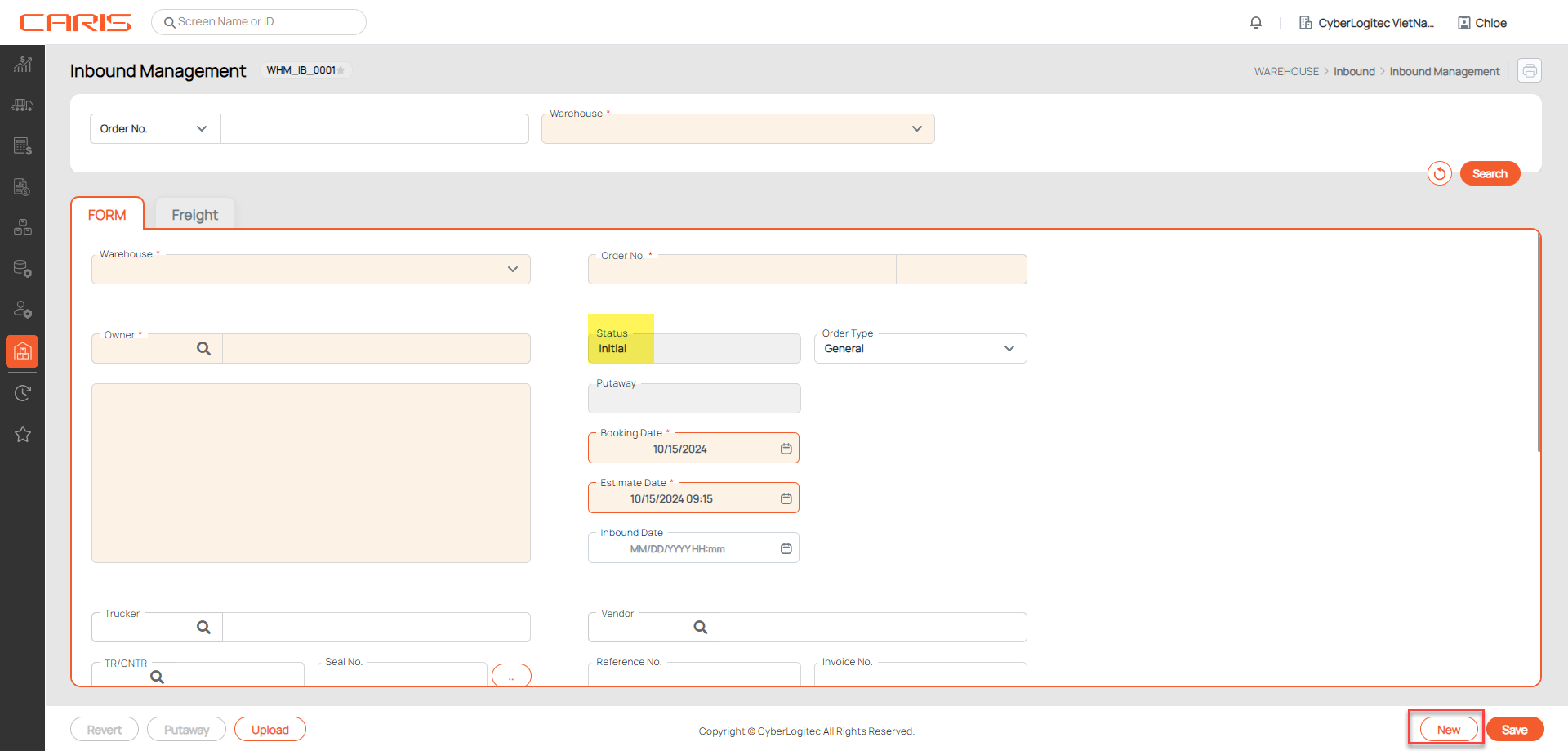
Task: Click the star favorites icon in sidebar
Action: 22,434
